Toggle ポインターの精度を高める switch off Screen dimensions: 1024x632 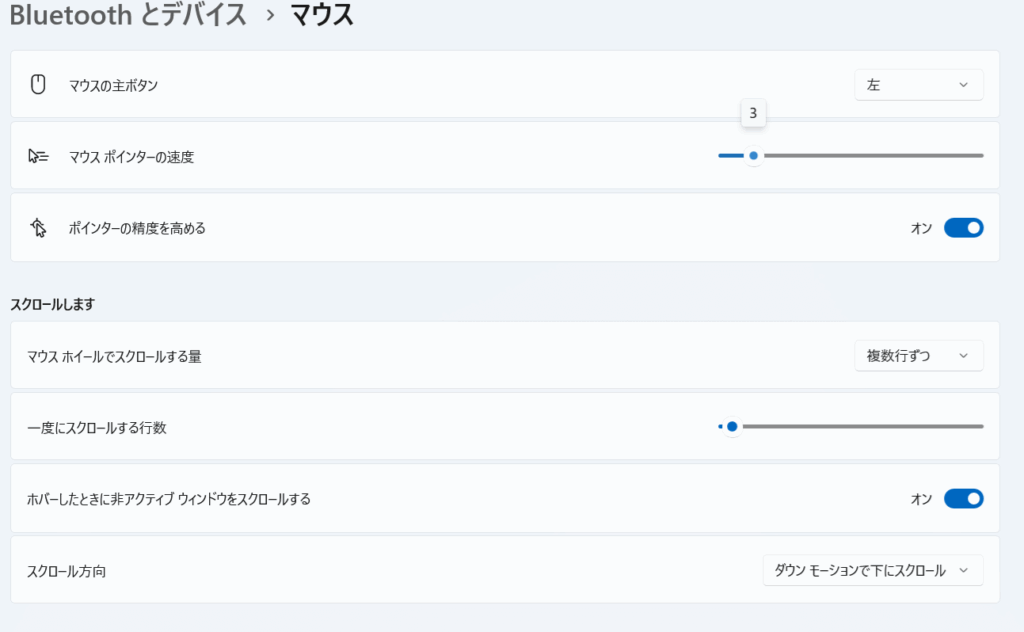point(963,228)
